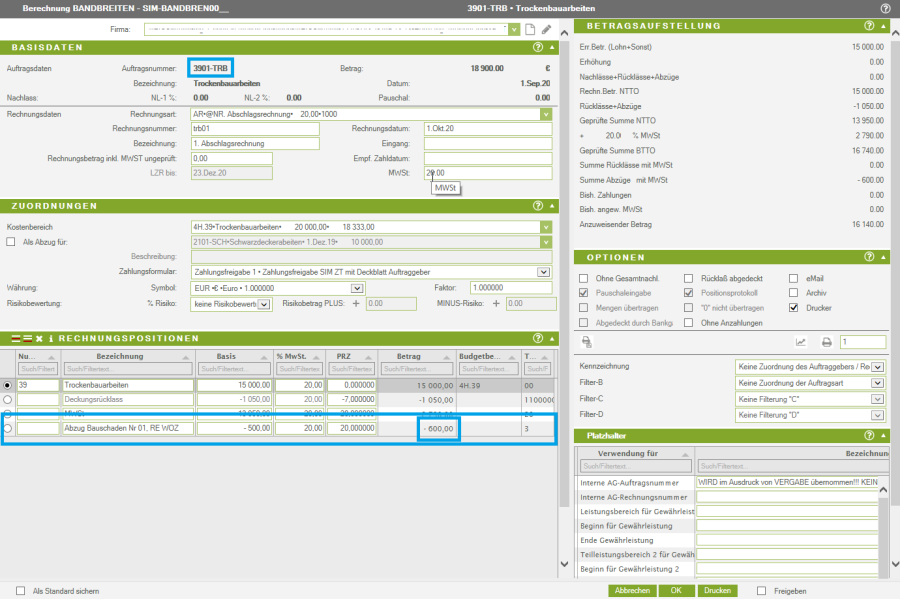Screen dimensions: 900x599
Task: Click the printer icon next to copies field
Action: pos(827,342)
